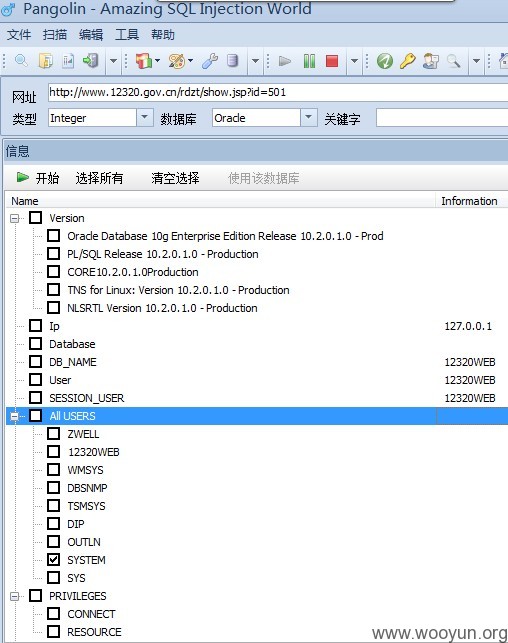Screen dimensions: 508x643
Task: Click the gray play start icon
Action: click(x=285, y=61)
